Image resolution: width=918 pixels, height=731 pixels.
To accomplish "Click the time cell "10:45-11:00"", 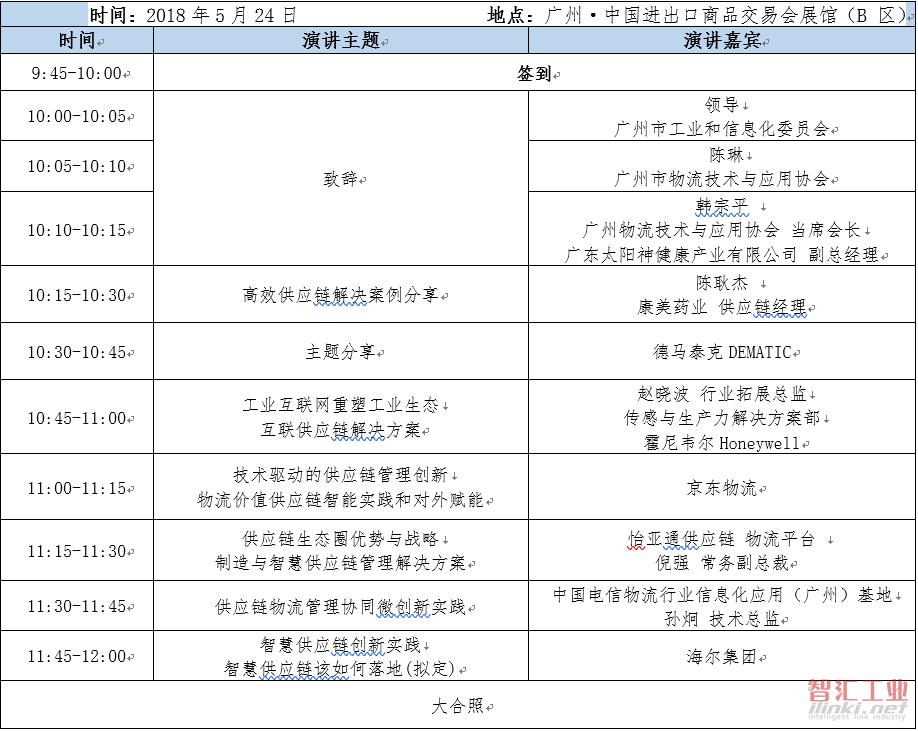I will 77,418.
